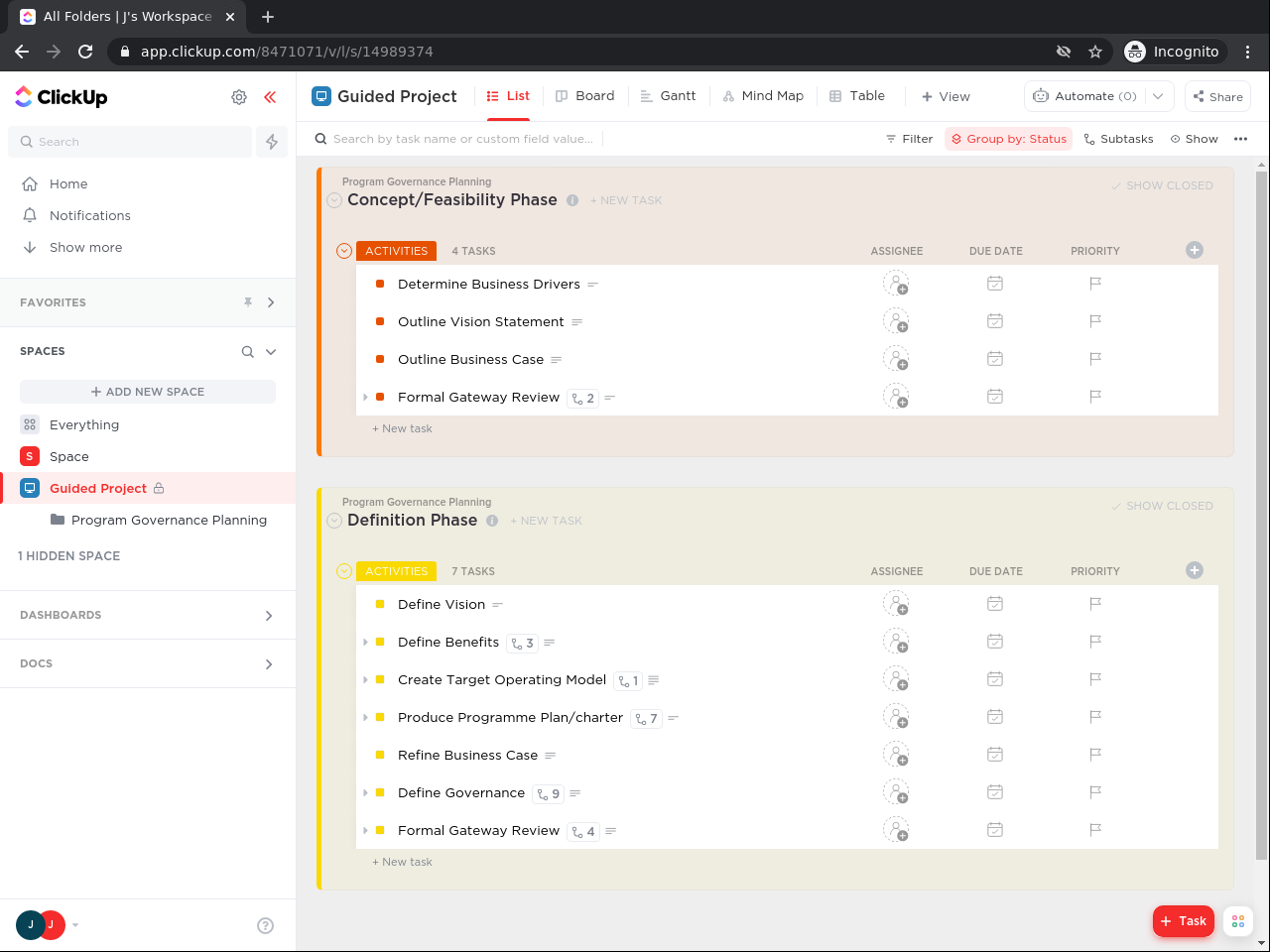Screen dimensions: 1270x952
Task: Collapse the sidebar with double-chevron icon
Action: [x=270, y=97]
